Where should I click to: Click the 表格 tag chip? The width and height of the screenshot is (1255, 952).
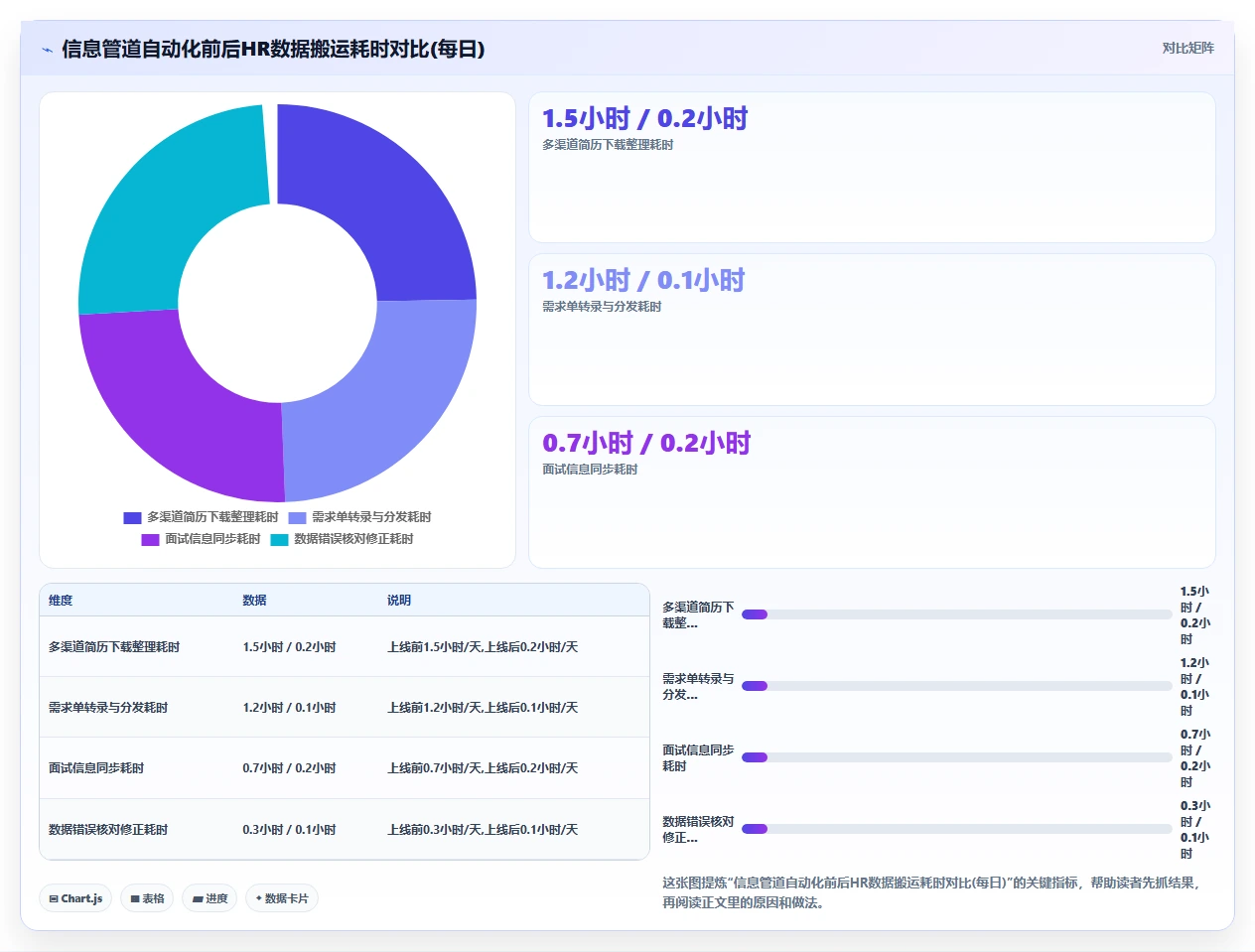point(147,898)
